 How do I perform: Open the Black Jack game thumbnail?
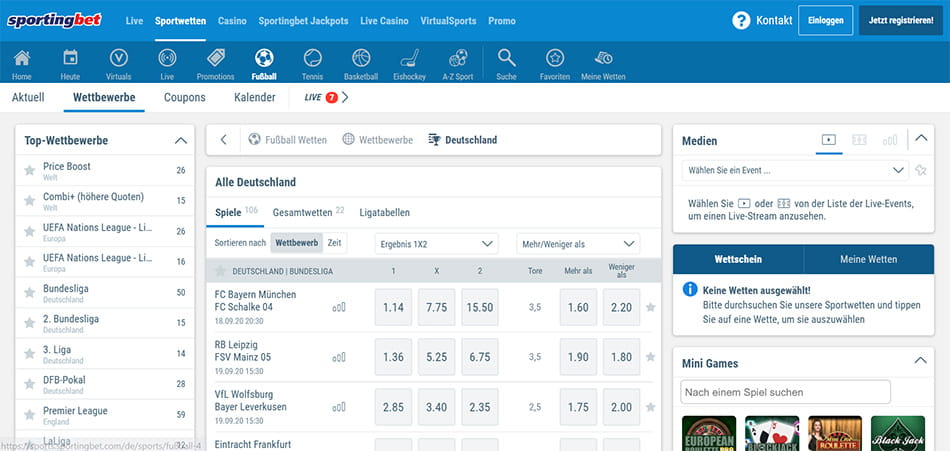(x=898, y=433)
